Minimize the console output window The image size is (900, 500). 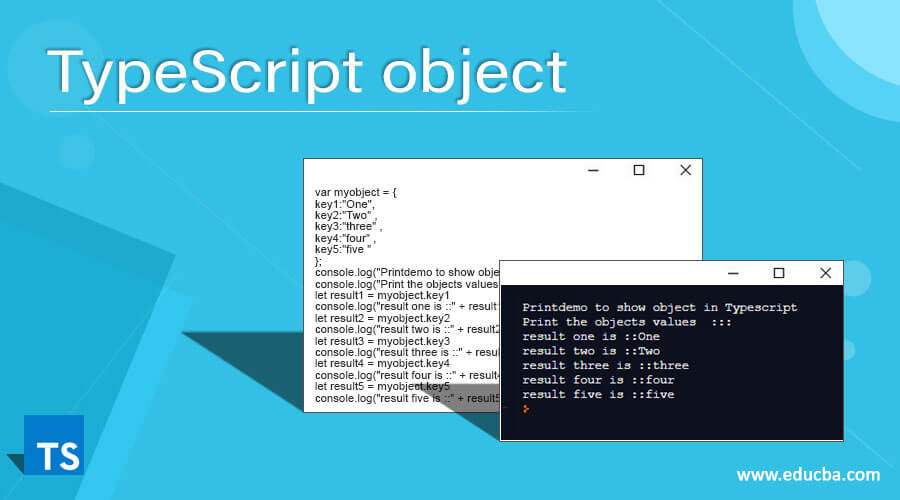coord(733,273)
